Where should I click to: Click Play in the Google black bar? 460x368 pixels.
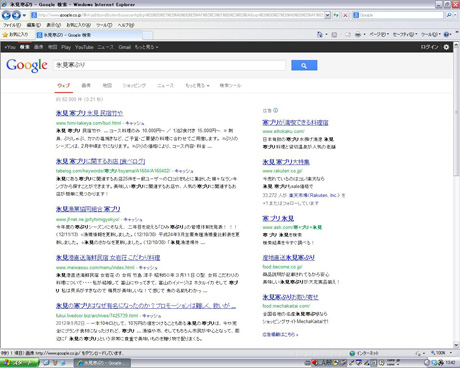(66, 47)
